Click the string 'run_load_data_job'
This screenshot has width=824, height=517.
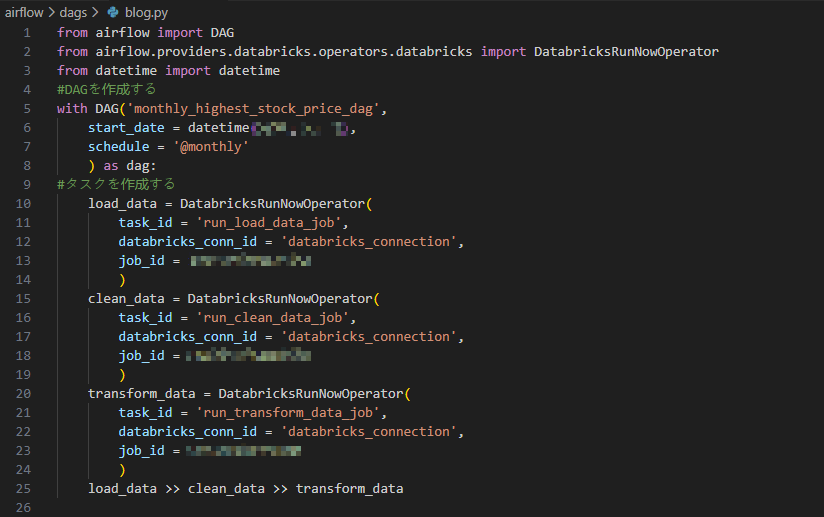[x=269, y=223]
